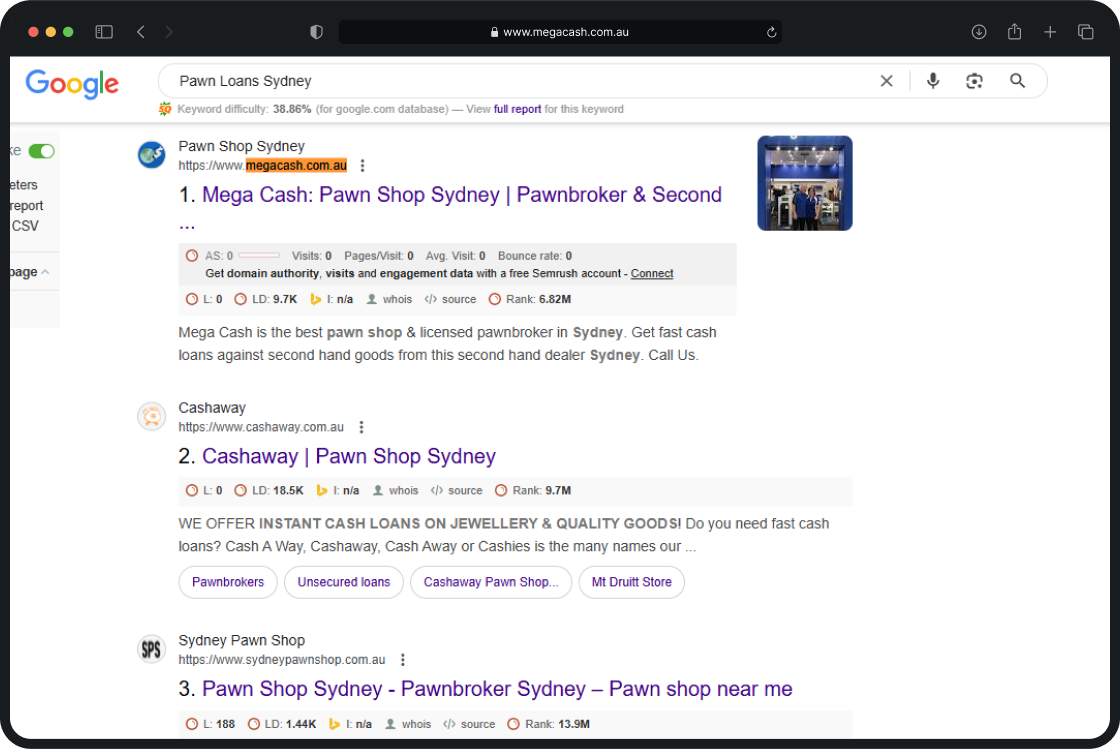Open the Mega Cash storefront thumbnail

tap(805, 184)
